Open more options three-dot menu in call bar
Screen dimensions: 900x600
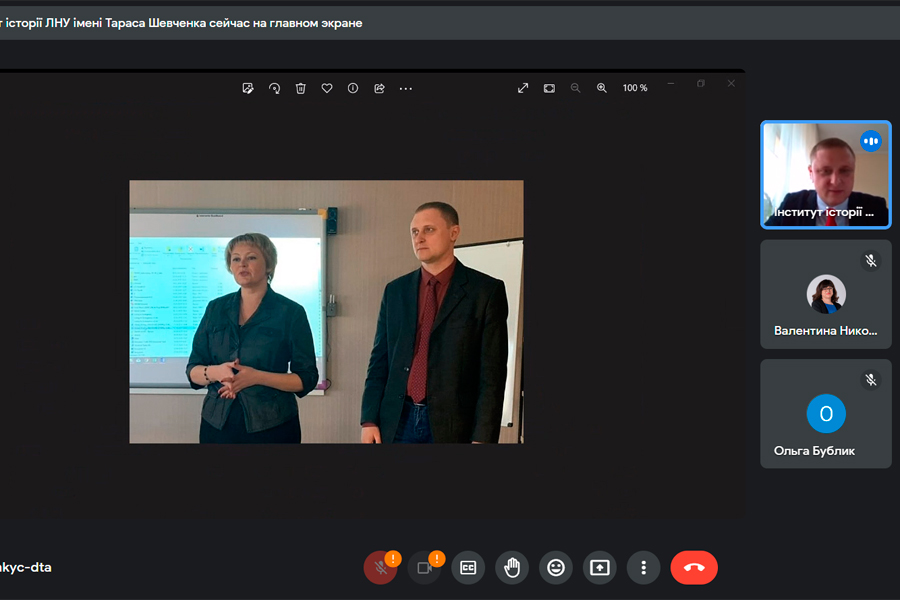coord(643,568)
